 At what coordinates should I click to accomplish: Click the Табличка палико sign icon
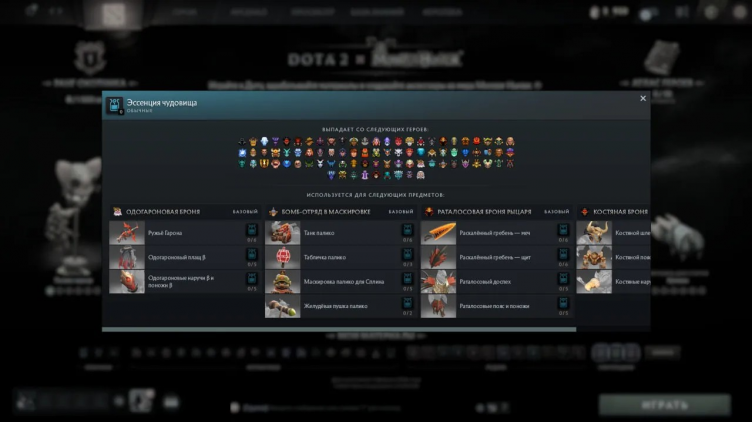point(283,257)
